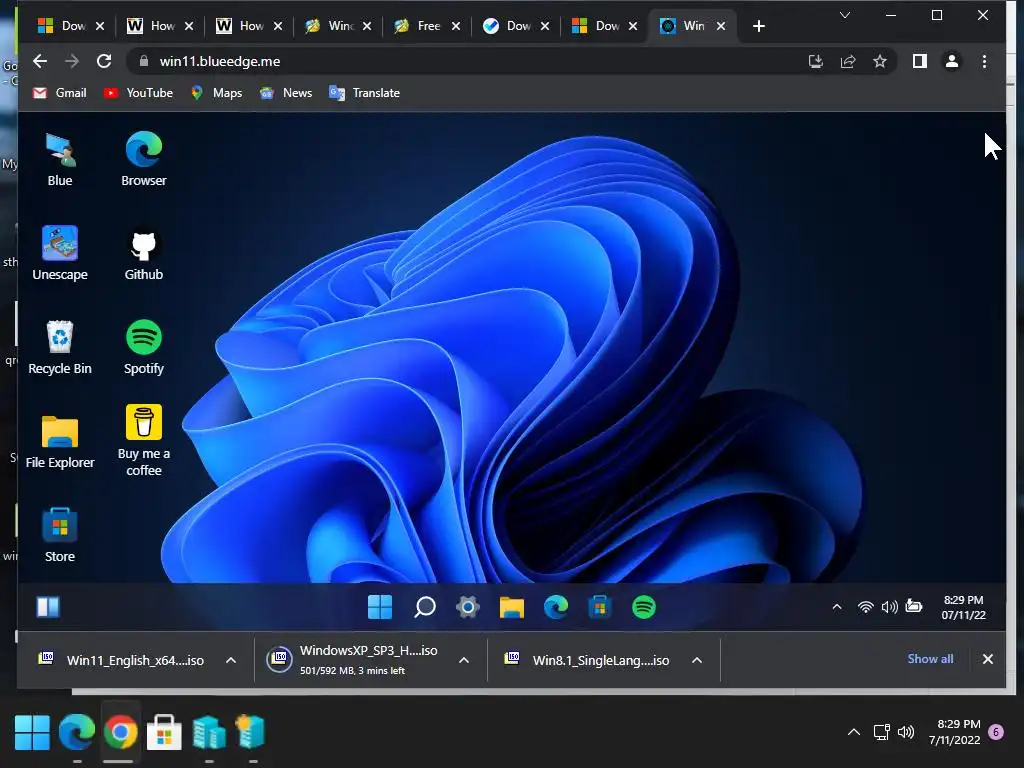Open Buy me a coffee shortcut

[144, 441]
